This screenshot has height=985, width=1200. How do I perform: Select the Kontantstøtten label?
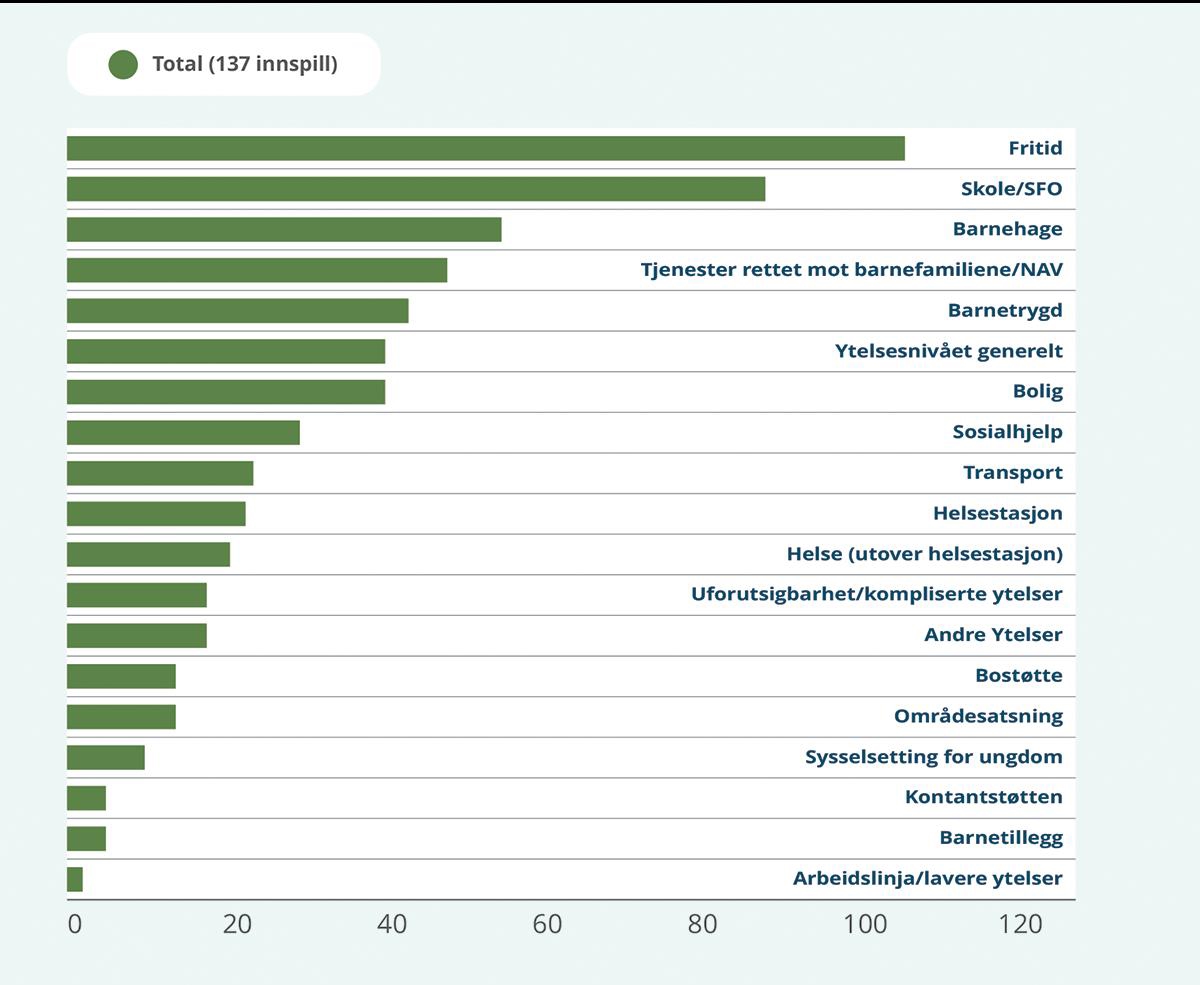pyautogui.click(x=983, y=798)
